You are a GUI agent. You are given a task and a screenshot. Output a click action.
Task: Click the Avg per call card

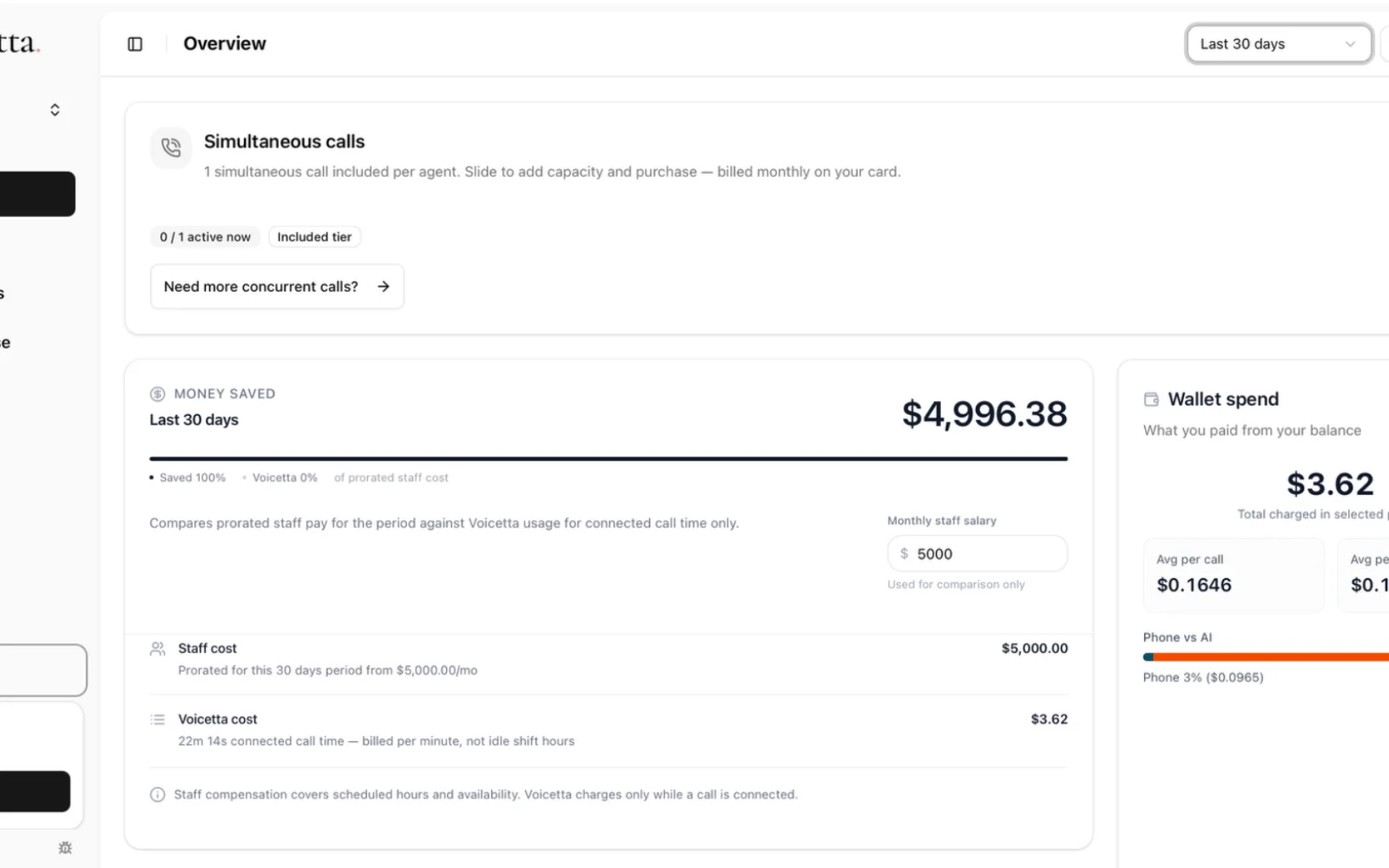1234,575
